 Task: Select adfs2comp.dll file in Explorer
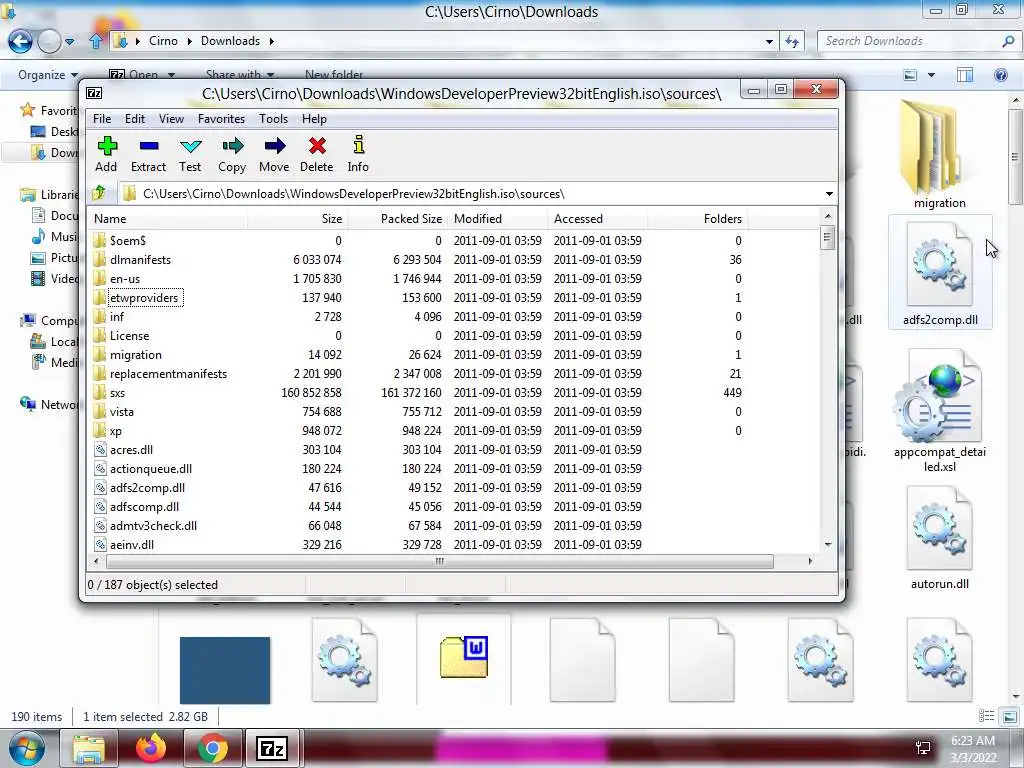[x=940, y=274]
